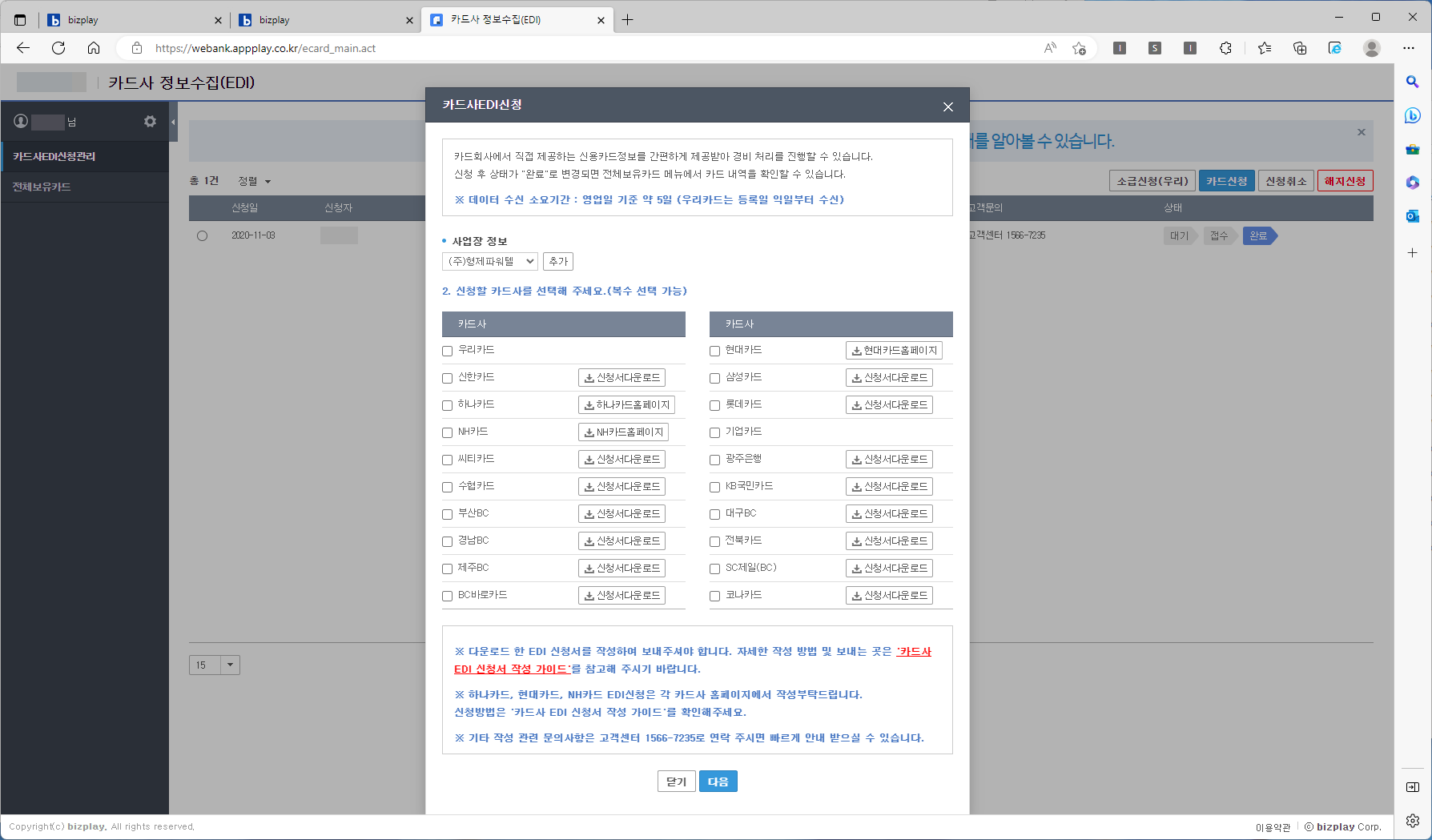1432x840 pixels.
Task: Close the info banner behind the dialog
Action: (x=1362, y=132)
